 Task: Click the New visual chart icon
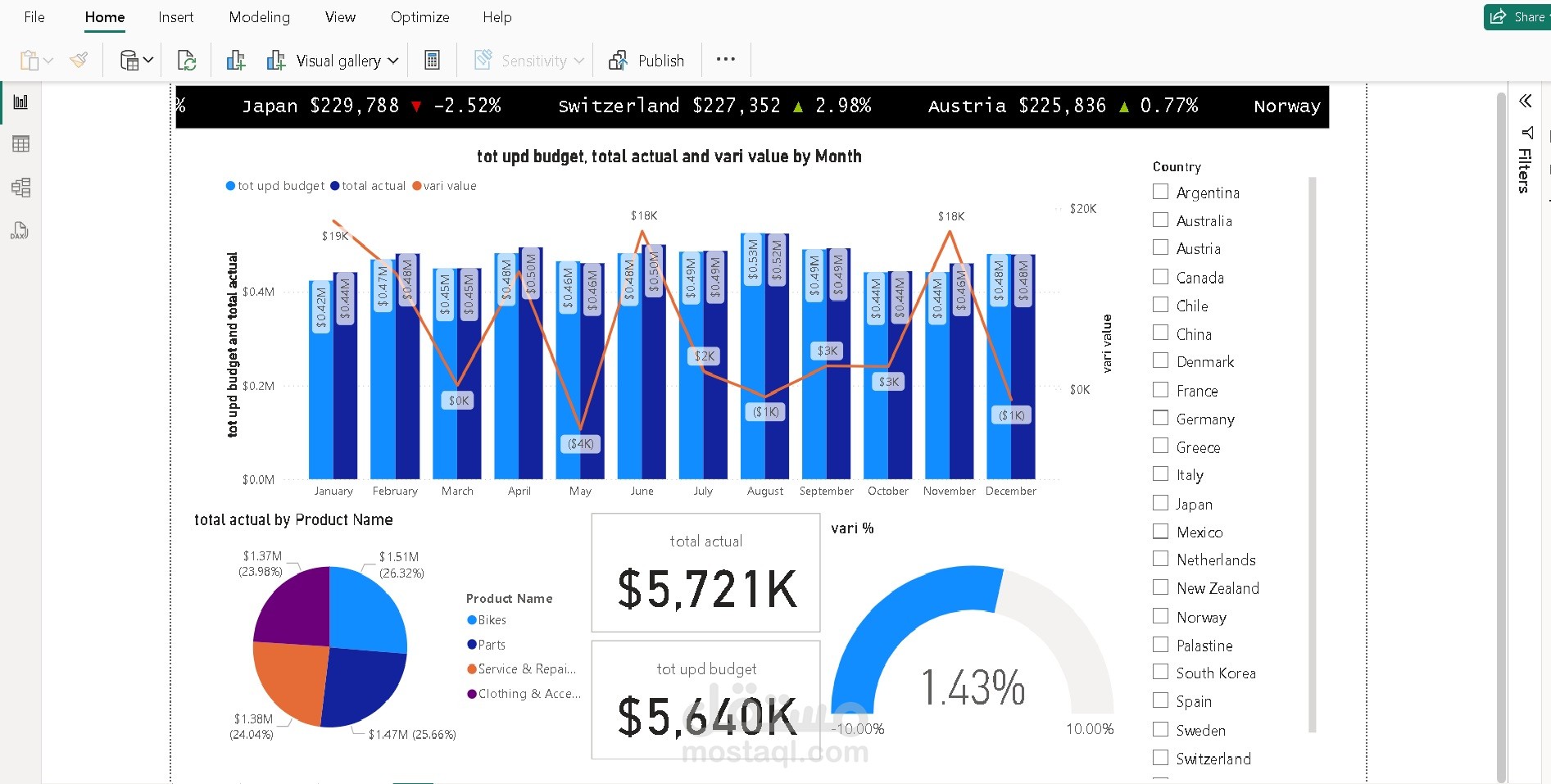tap(236, 61)
